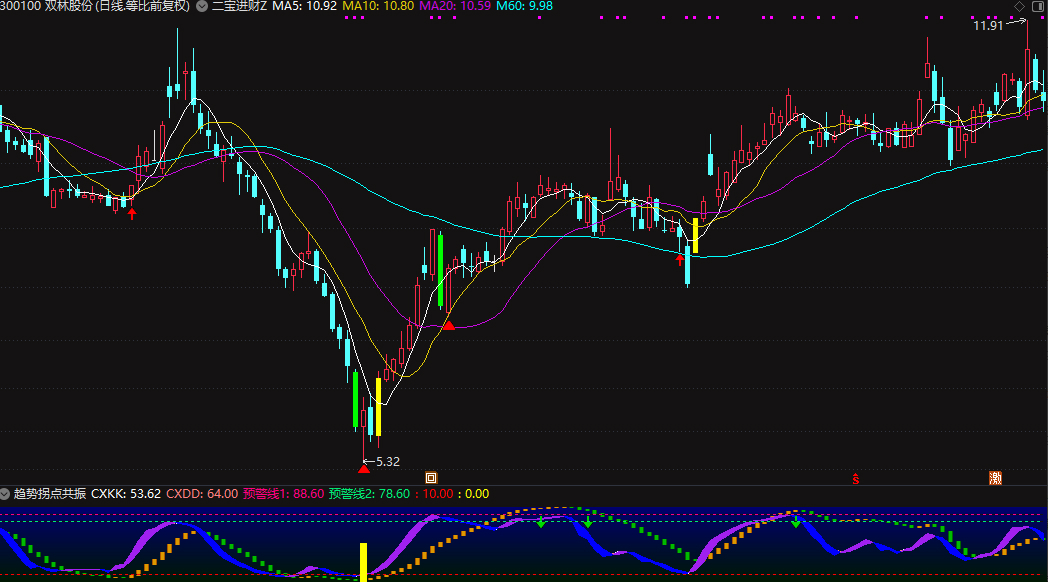The image size is (1048, 582).
Task: Click the M60: 9.98 value
Action: [x=525, y=7]
